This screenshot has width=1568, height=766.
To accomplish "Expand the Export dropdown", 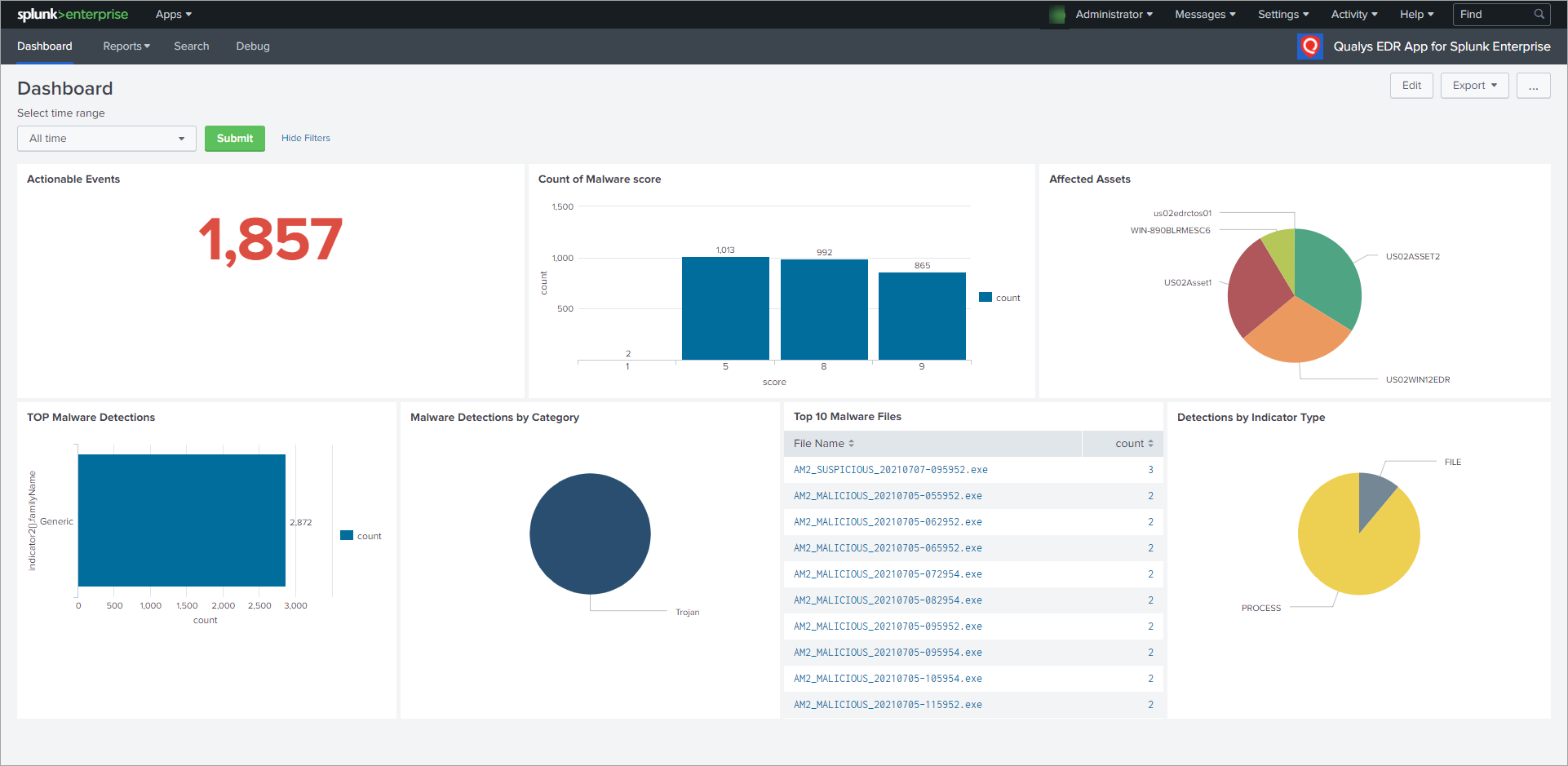I will [x=1473, y=85].
